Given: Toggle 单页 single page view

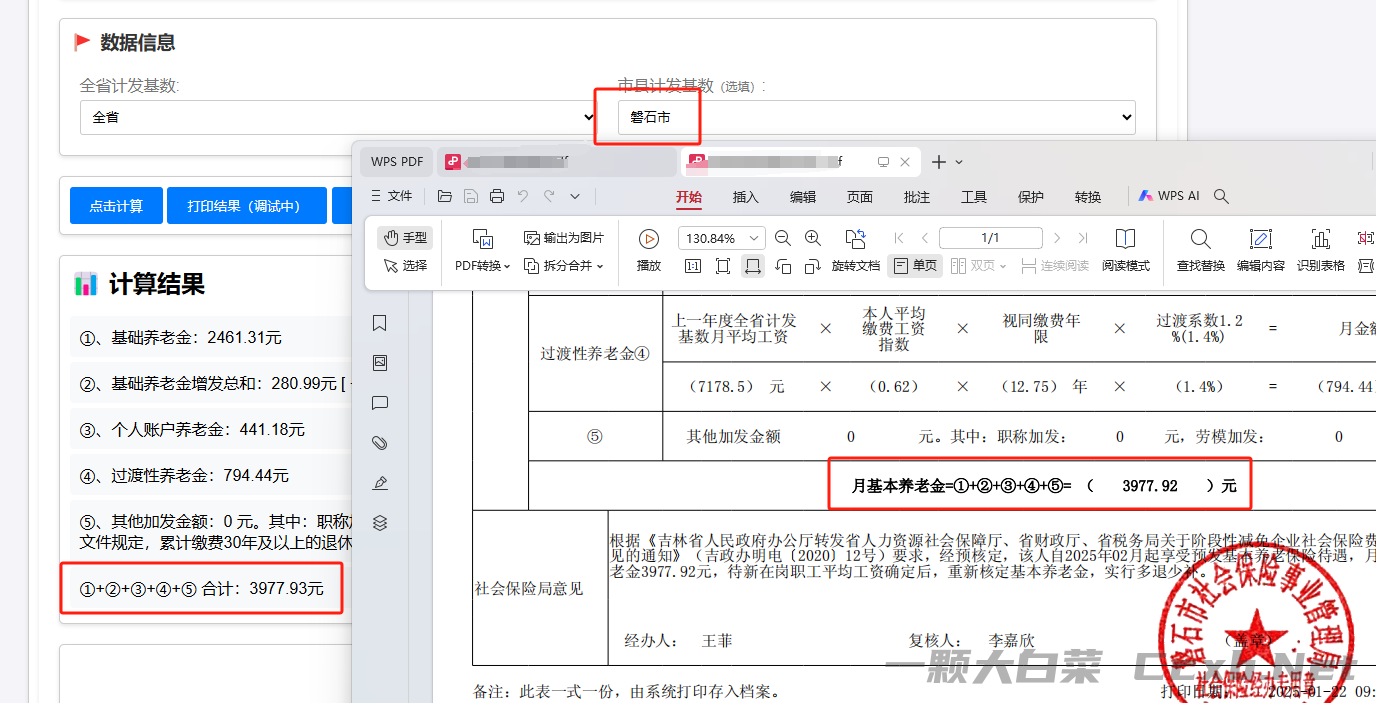Looking at the screenshot, I should pos(914,266).
